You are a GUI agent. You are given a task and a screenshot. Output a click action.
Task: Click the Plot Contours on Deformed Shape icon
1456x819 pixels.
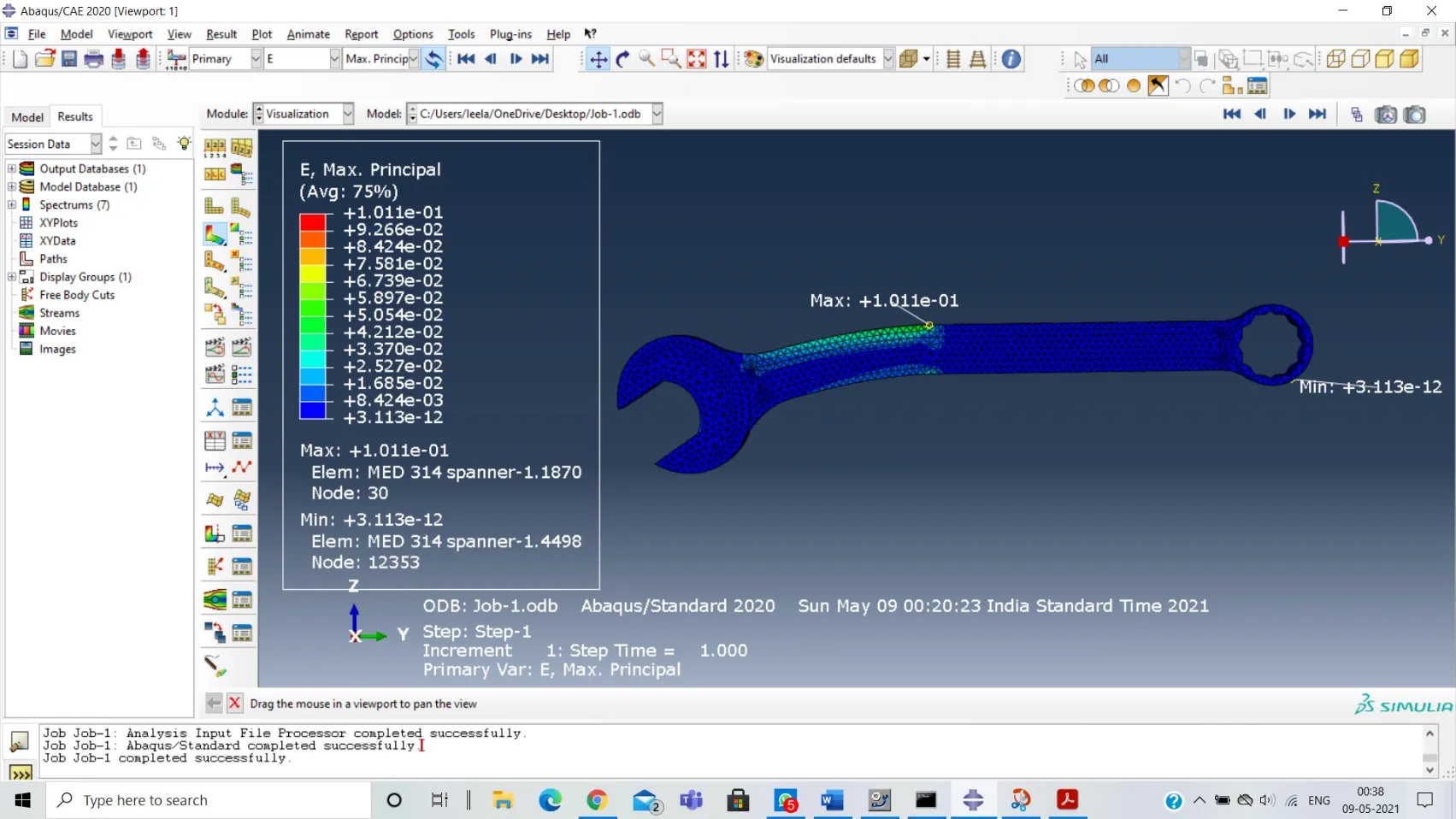click(x=215, y=233)
